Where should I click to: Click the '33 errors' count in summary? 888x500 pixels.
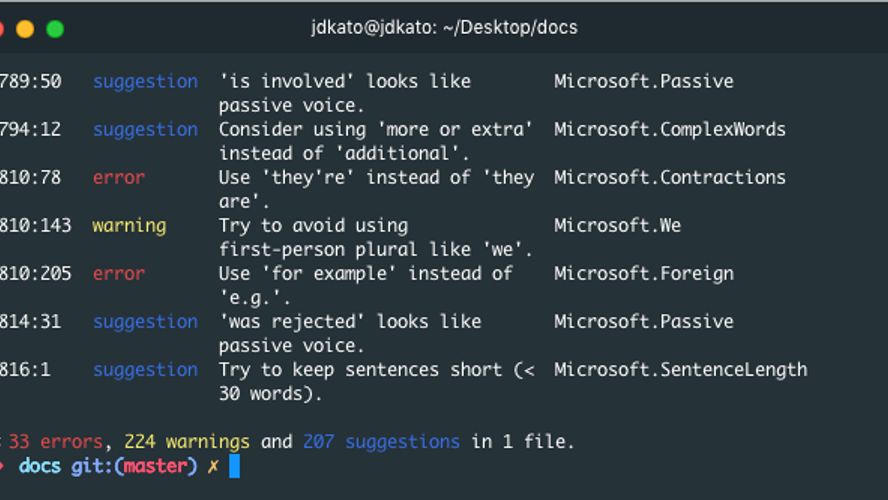click(x=55, y=441)
